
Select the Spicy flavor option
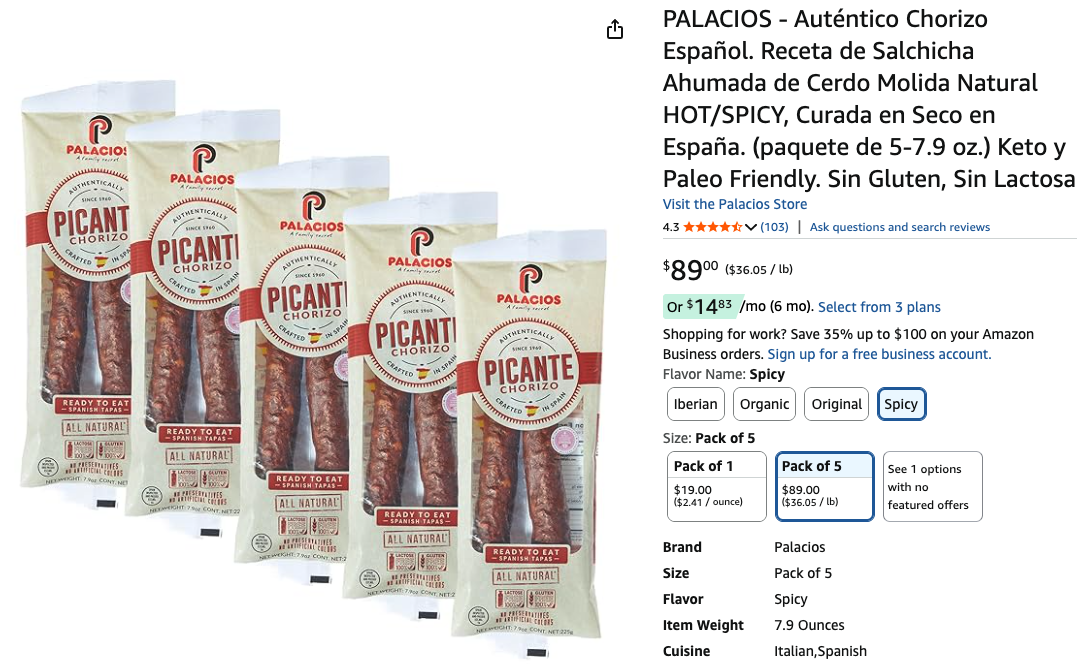901,405
